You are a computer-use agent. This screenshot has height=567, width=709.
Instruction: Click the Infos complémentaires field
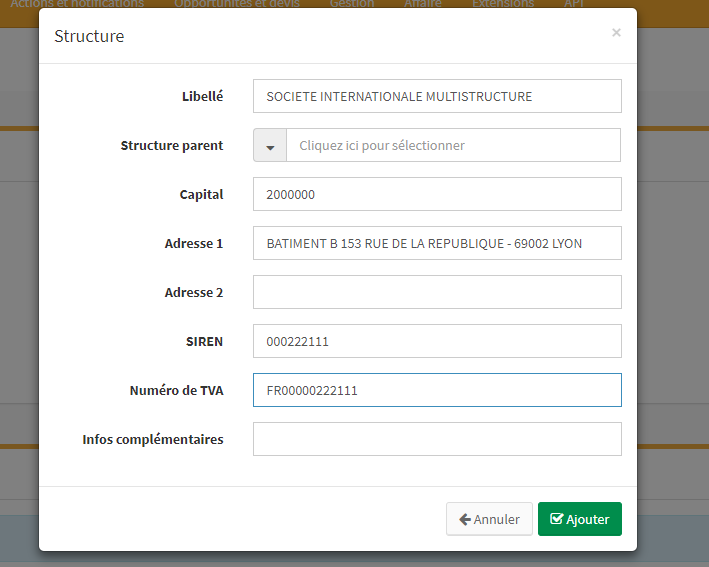[x=437, y=439]
